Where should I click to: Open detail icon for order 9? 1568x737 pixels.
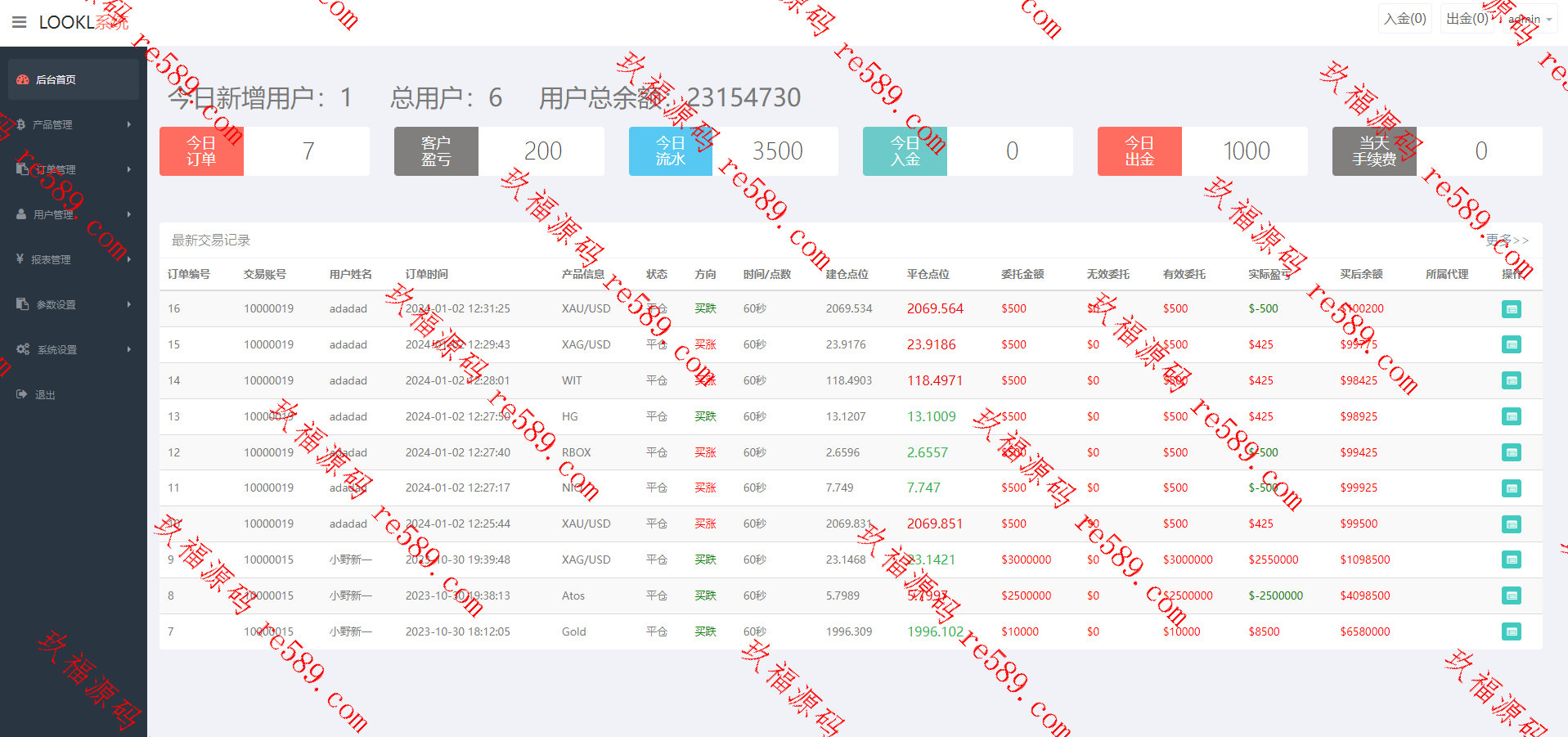click(x=1512, y=560)
